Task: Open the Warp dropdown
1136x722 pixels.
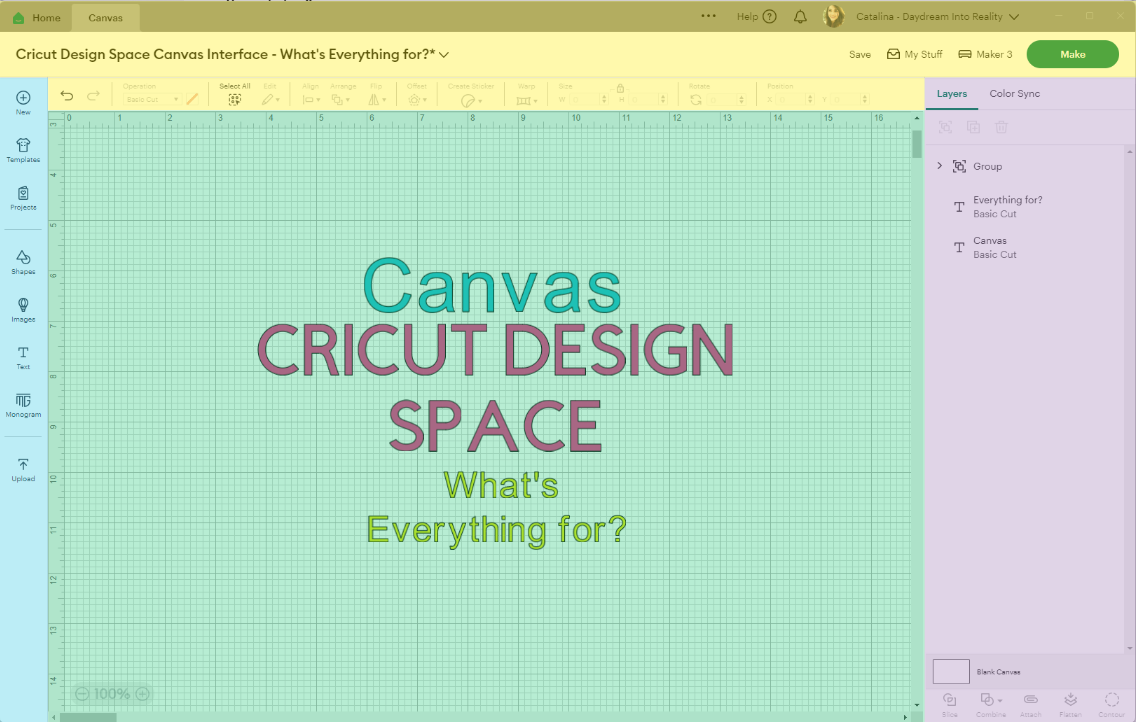Action: point(527,101)
